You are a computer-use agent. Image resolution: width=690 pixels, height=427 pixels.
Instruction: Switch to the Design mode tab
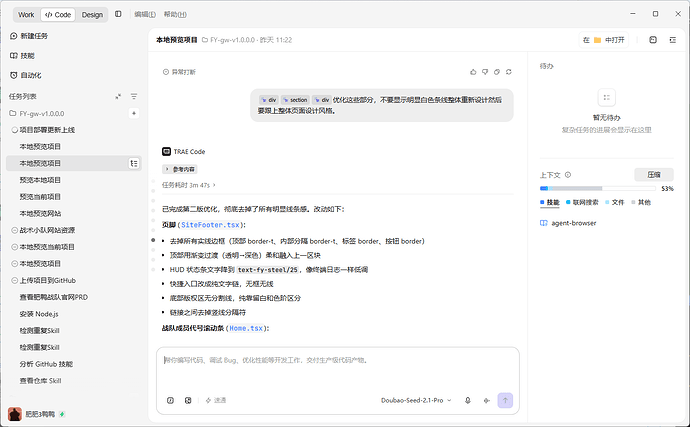click(92, 15)
